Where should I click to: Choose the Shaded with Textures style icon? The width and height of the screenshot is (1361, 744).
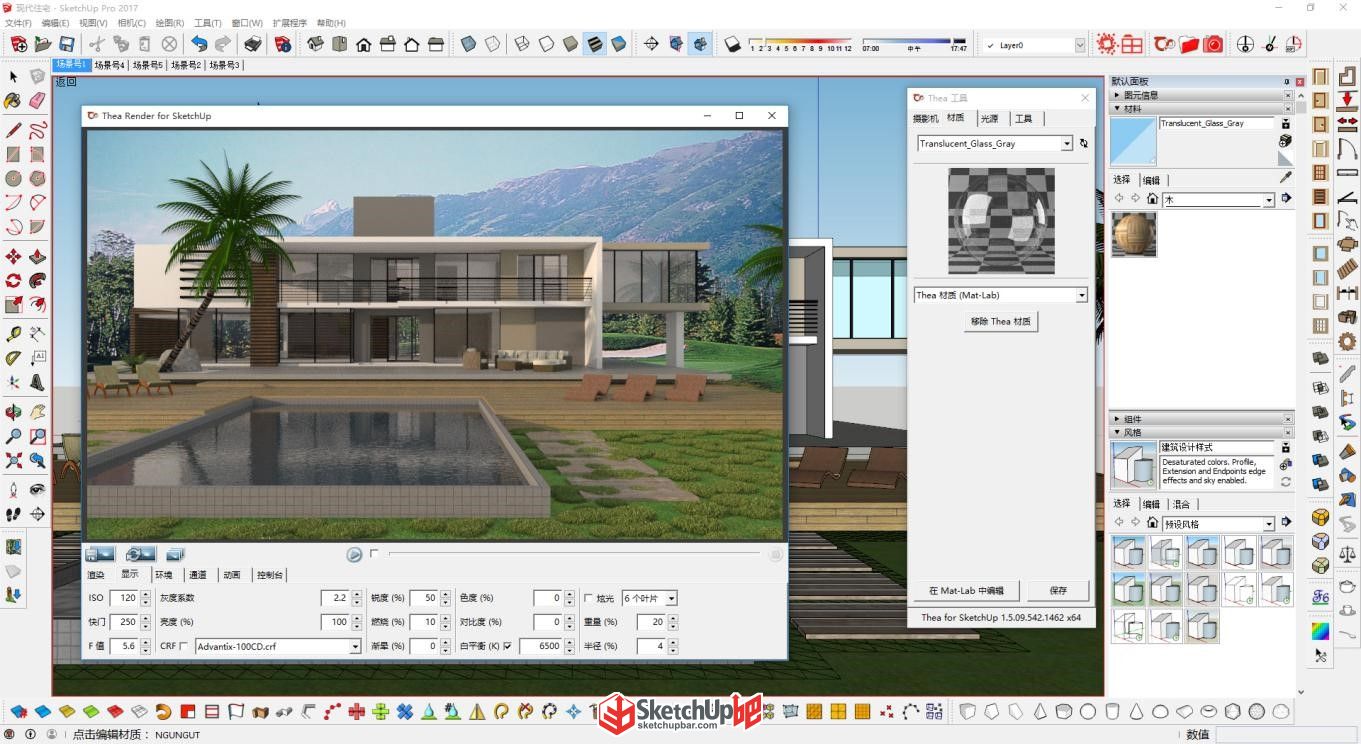[x=595, y=44]
